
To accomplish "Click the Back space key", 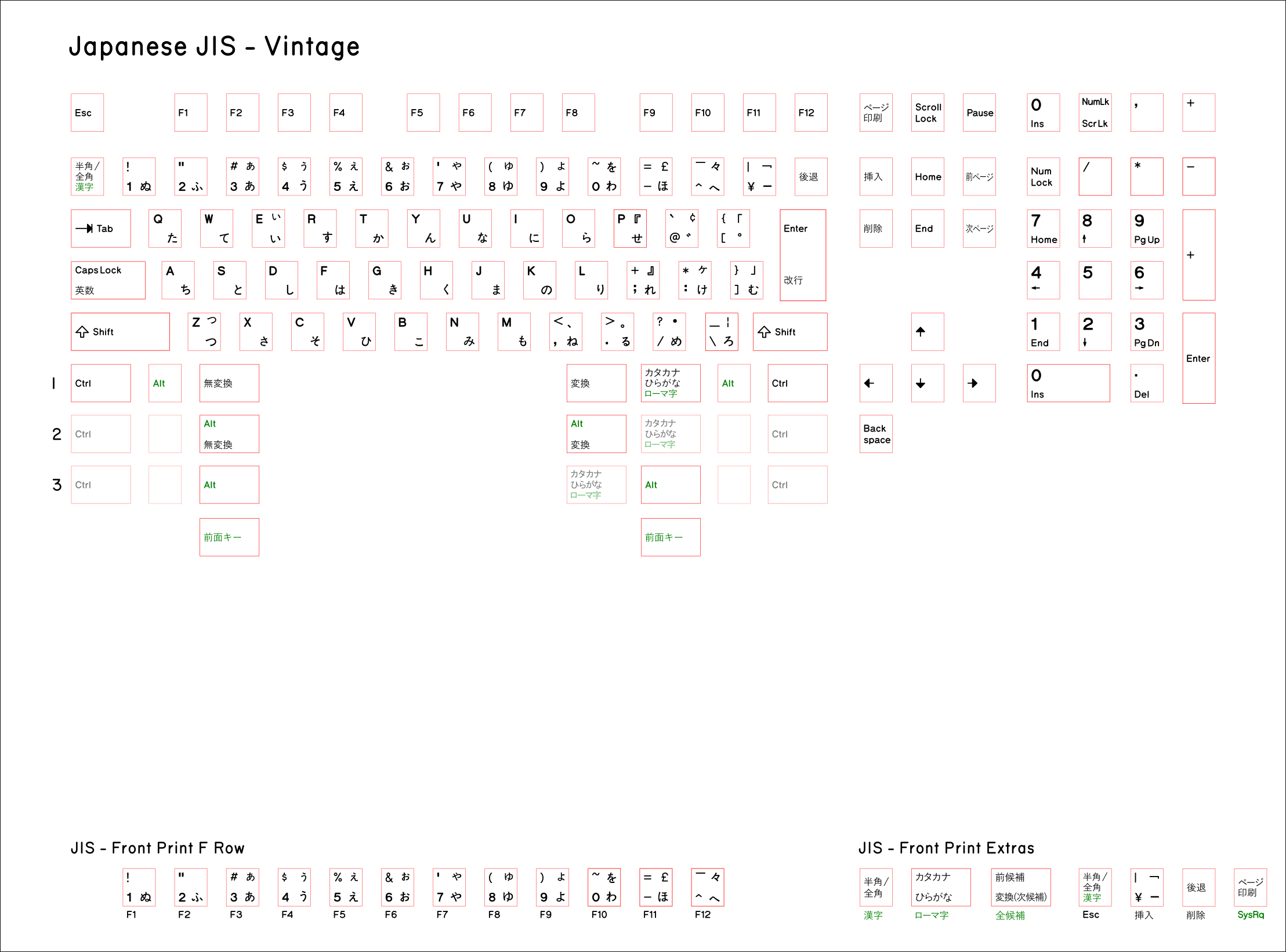I will [x=875, y=434].
